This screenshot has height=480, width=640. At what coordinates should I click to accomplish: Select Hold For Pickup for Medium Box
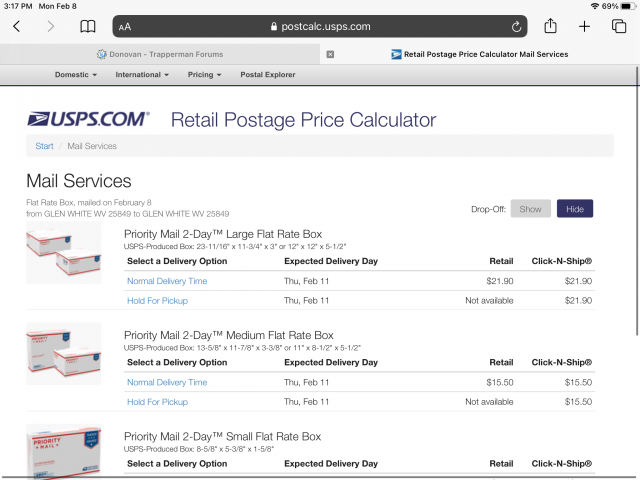[157, 402]
